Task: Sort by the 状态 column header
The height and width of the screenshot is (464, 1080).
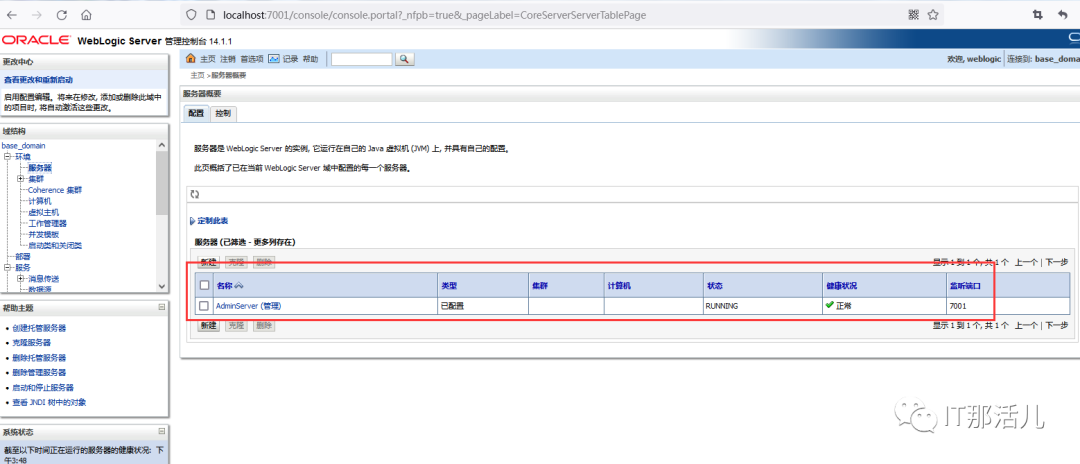Action: [714, 286]
